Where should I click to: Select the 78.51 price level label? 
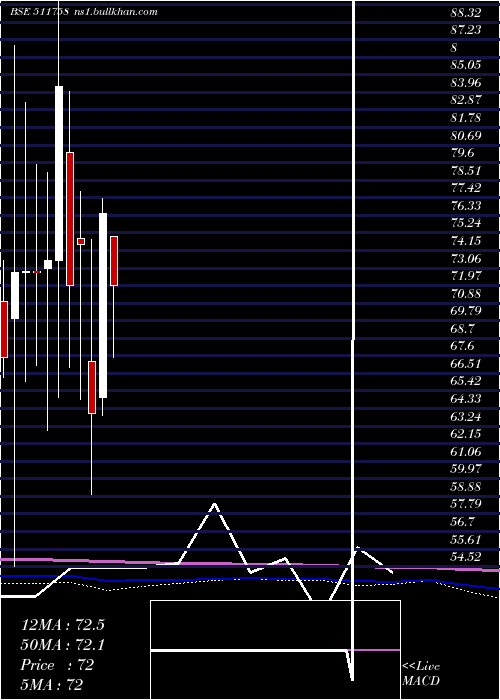(x=466, y=171)
